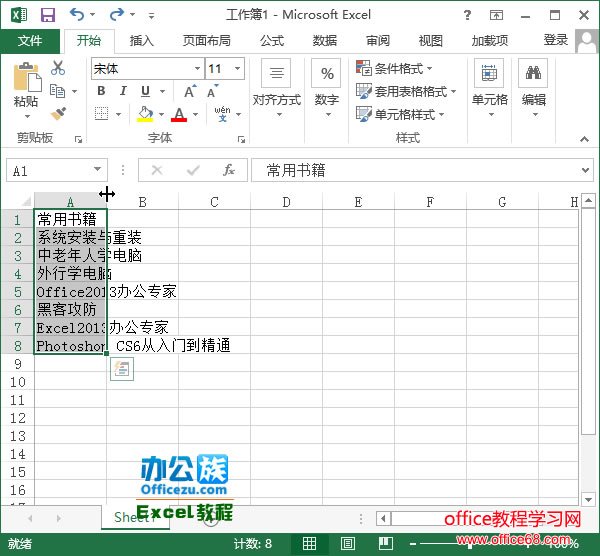
Task: Open Conditional Formatting menu
Action: coord(394,68)
